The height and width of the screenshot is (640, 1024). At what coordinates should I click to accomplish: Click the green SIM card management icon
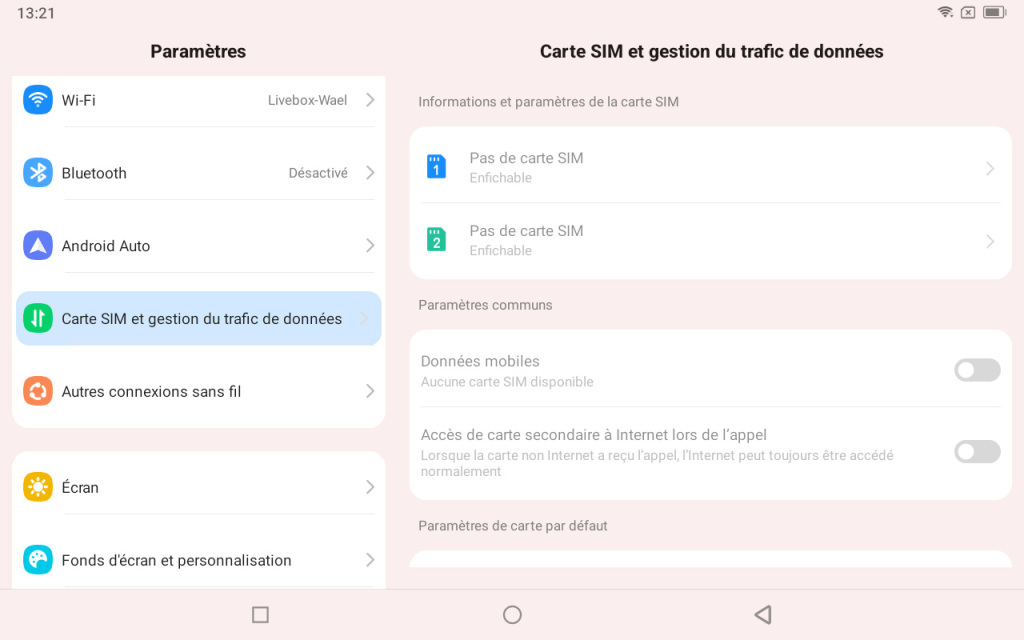[37, 318]
